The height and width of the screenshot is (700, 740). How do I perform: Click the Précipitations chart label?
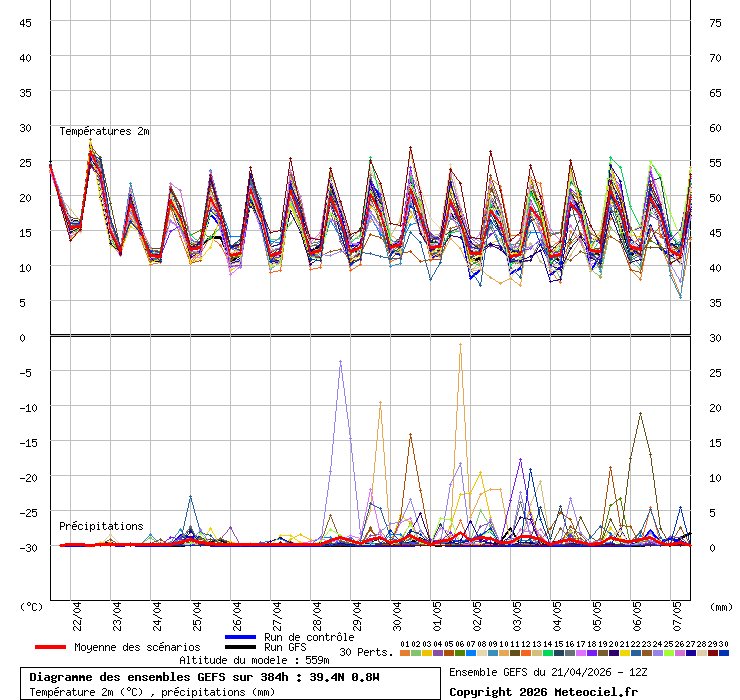[x=101, y=526]
